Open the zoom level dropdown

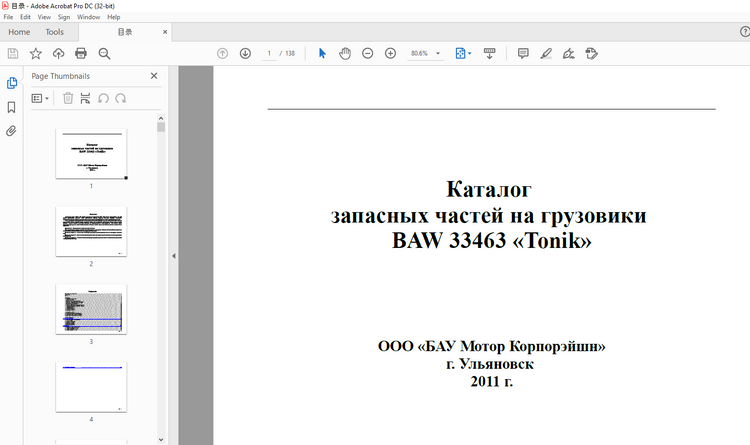tap(438, 53)
